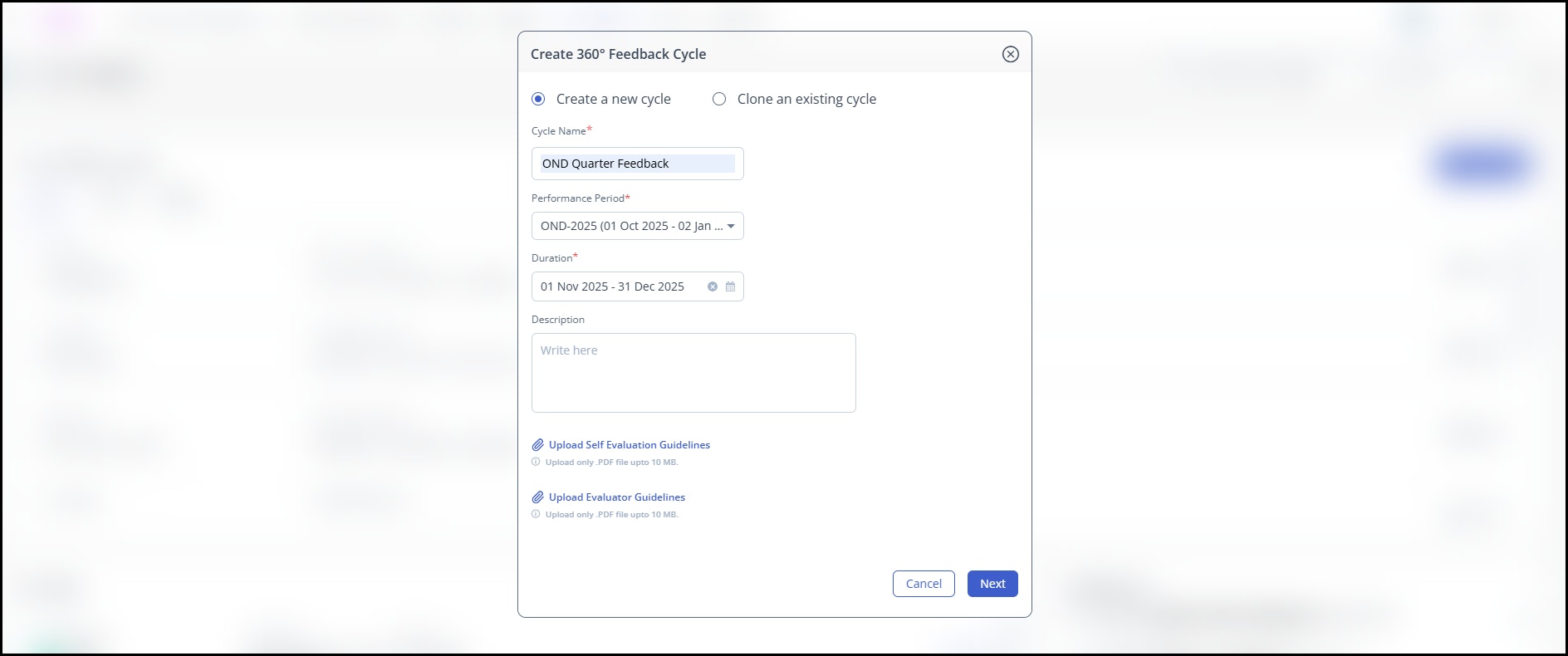The width and height of the screenshot is (1568, 656).
Task: Click the calendar icon in Duration
Action: (x=730, y=286)
